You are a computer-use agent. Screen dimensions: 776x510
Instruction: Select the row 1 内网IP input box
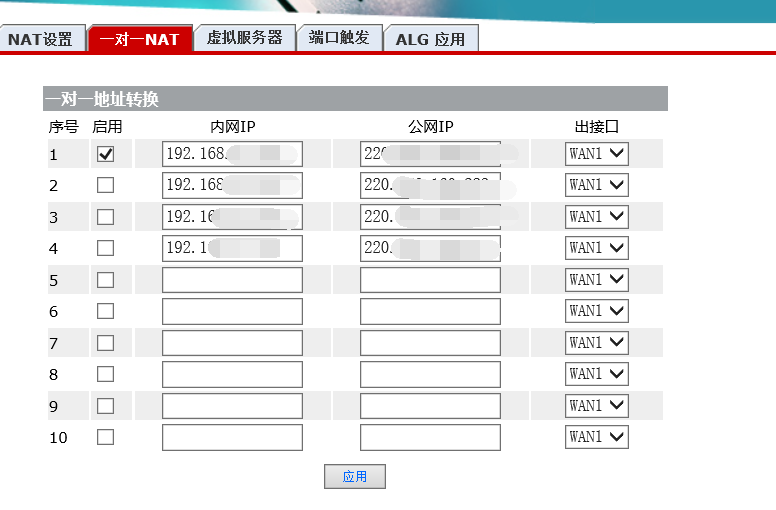pos(232,154)
